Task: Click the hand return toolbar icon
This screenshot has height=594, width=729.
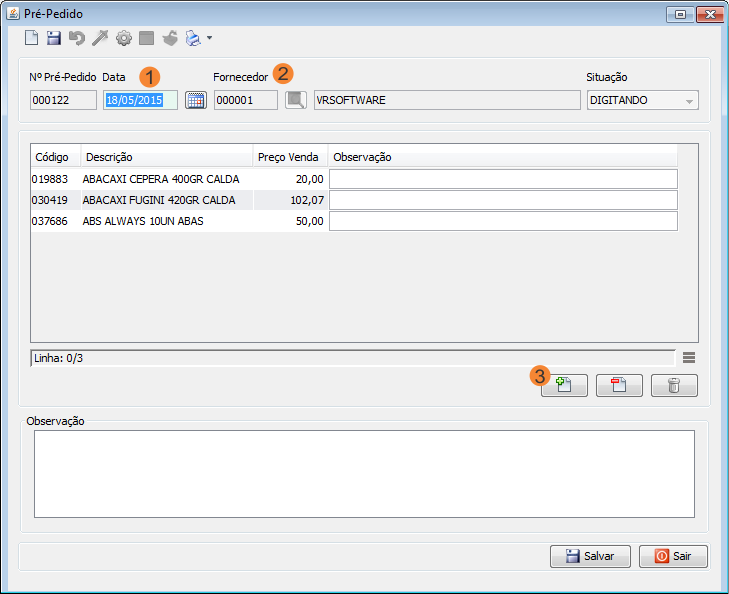Action: [170, 38]
